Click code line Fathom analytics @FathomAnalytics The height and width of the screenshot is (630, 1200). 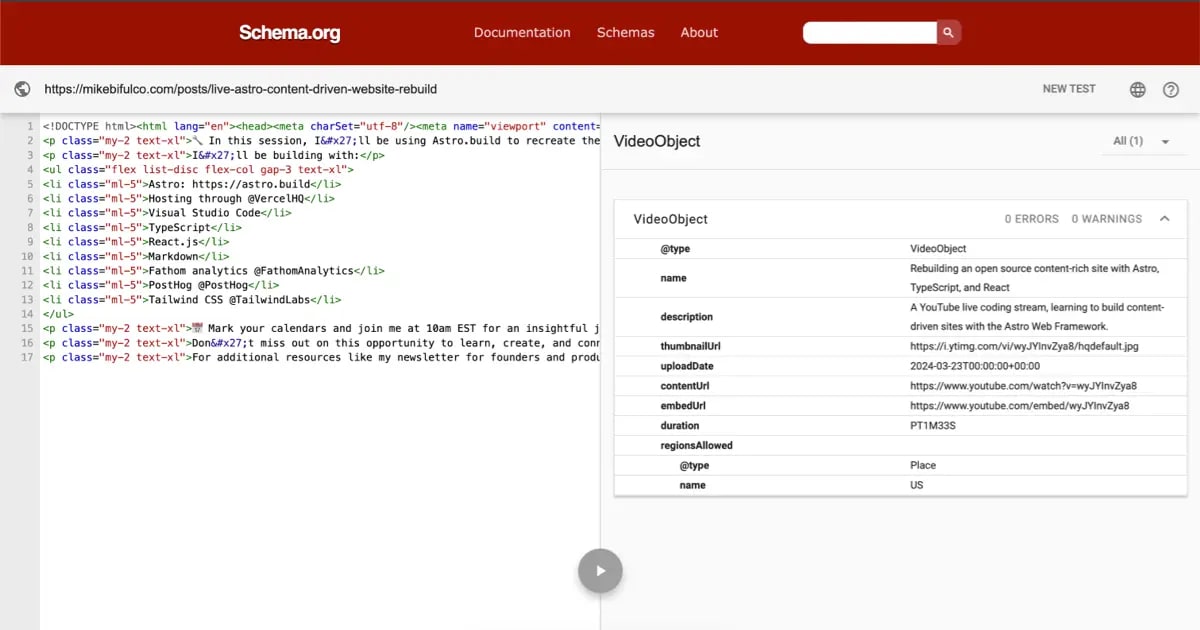[214, 270]
